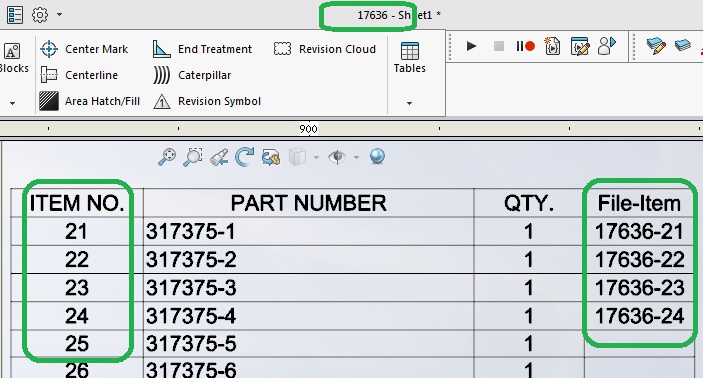Click part number 317375-4 cell
The width and height of the screenshot is (703, 378).
(x=308, y=316)
